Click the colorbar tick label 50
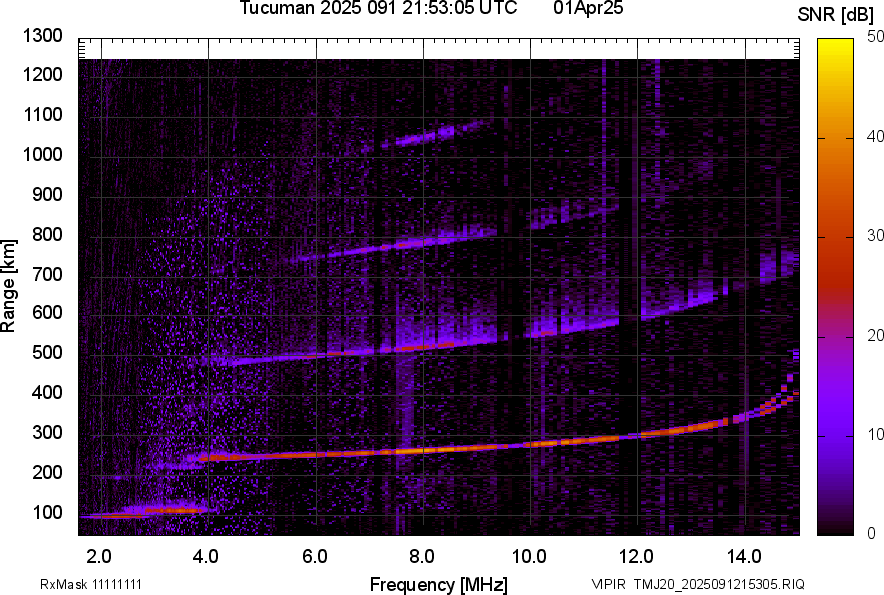 [876, 37]
